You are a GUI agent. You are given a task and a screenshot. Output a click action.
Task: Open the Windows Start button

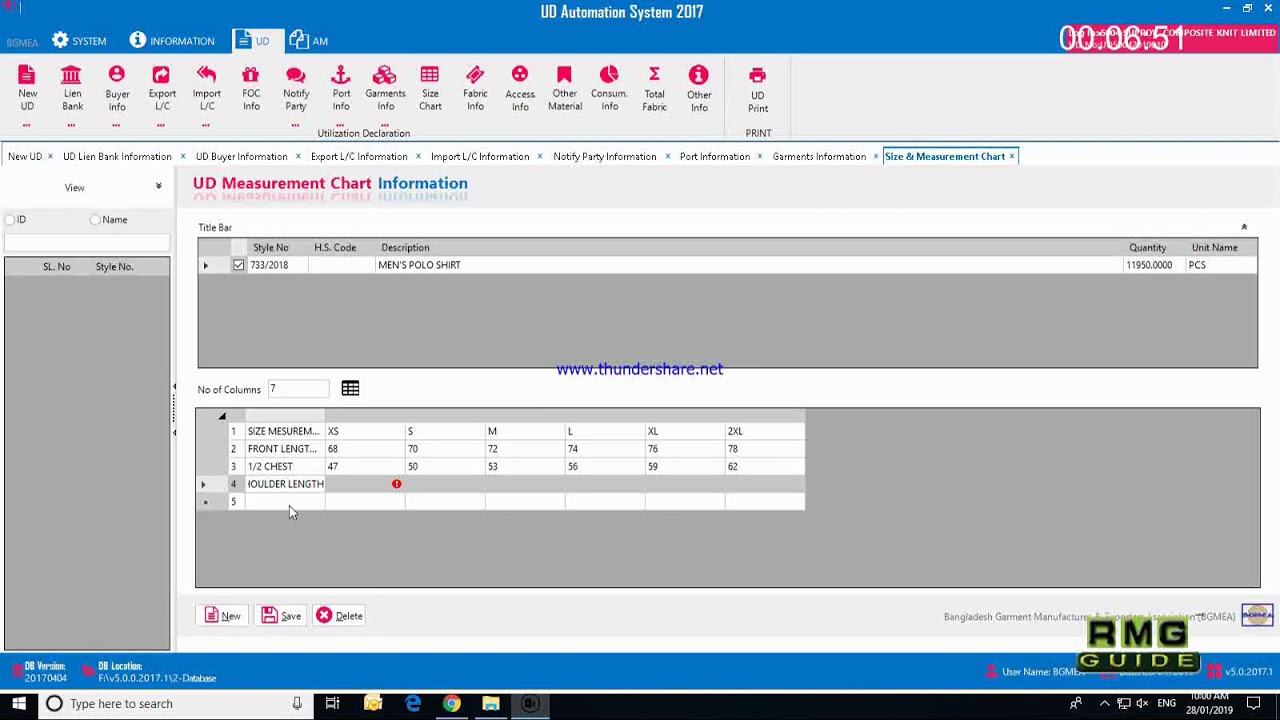click(x=18, y=704)
